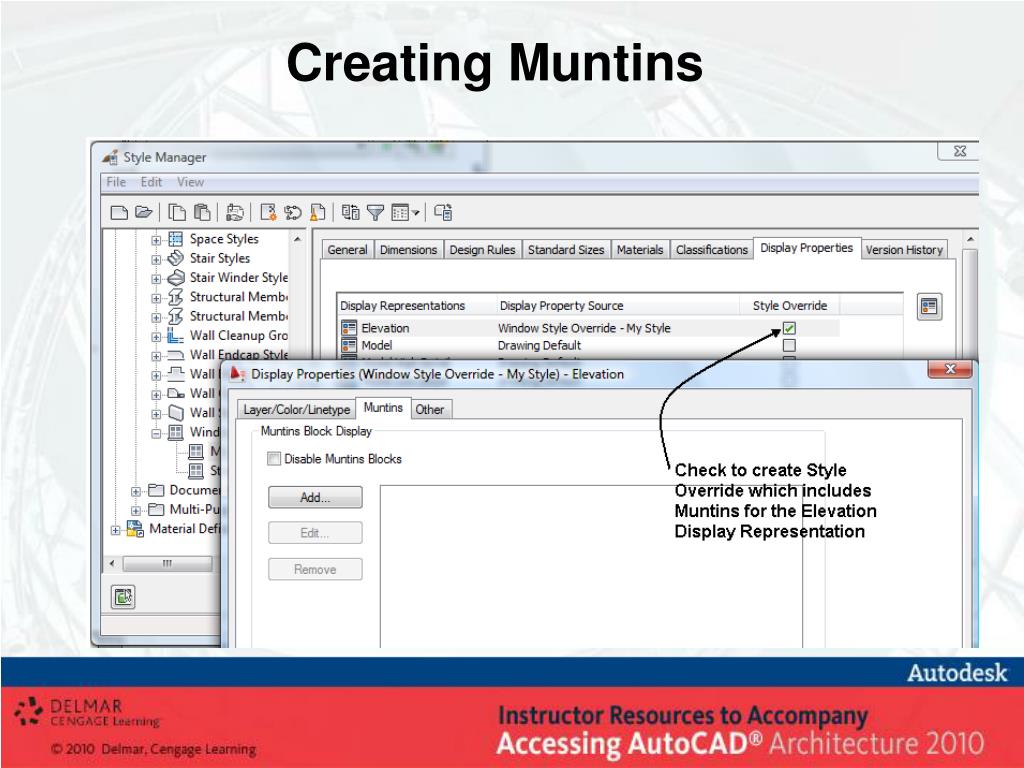Switch to the Standard Sizes tab
Screen dimensions: 1024x768
pos(566,249)
